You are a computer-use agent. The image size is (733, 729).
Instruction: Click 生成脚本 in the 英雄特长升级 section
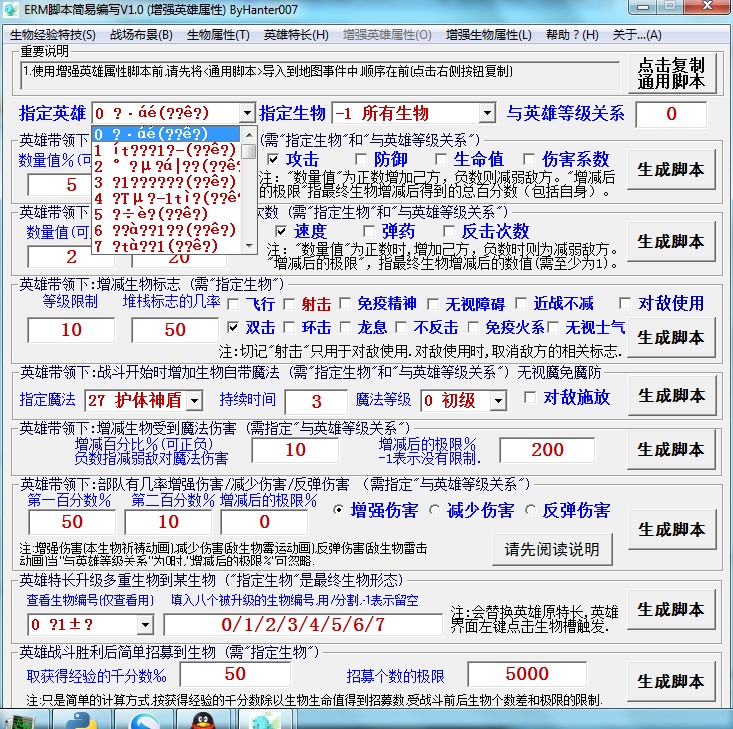click(671, 609)
